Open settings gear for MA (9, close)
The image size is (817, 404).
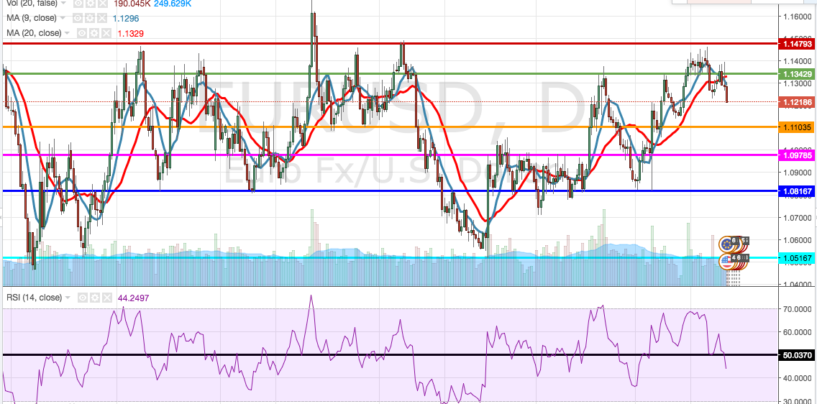coord(90,18)
